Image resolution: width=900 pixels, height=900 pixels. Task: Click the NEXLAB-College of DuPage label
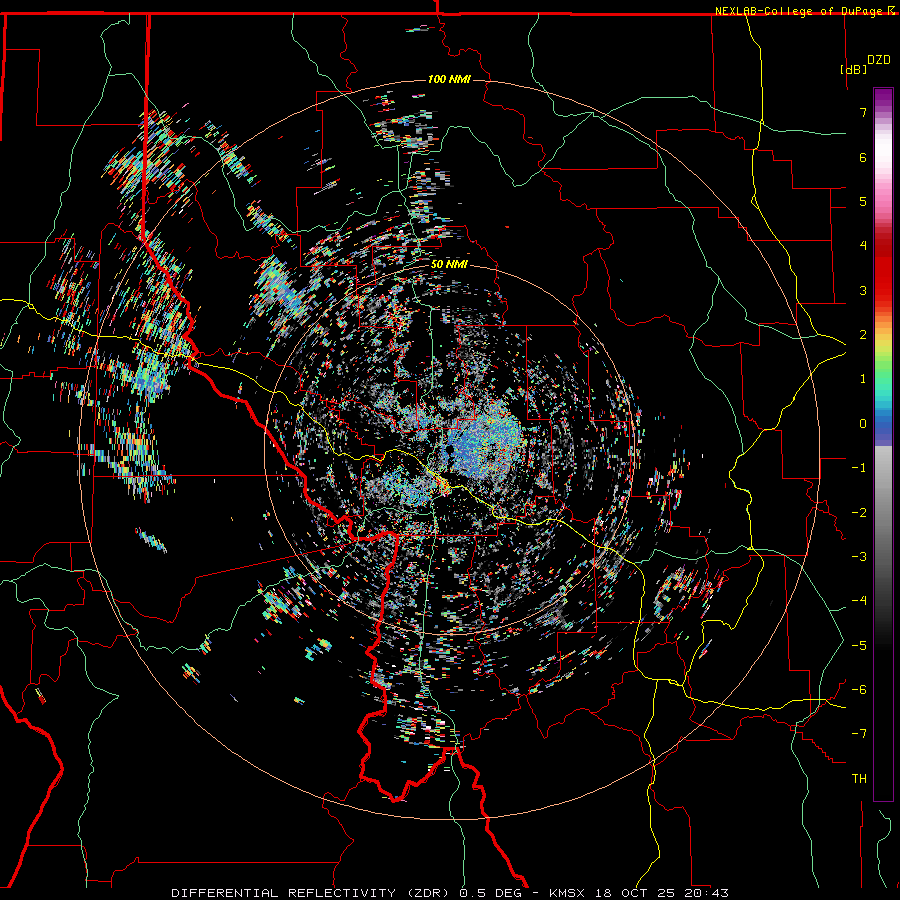coord(798,11)
